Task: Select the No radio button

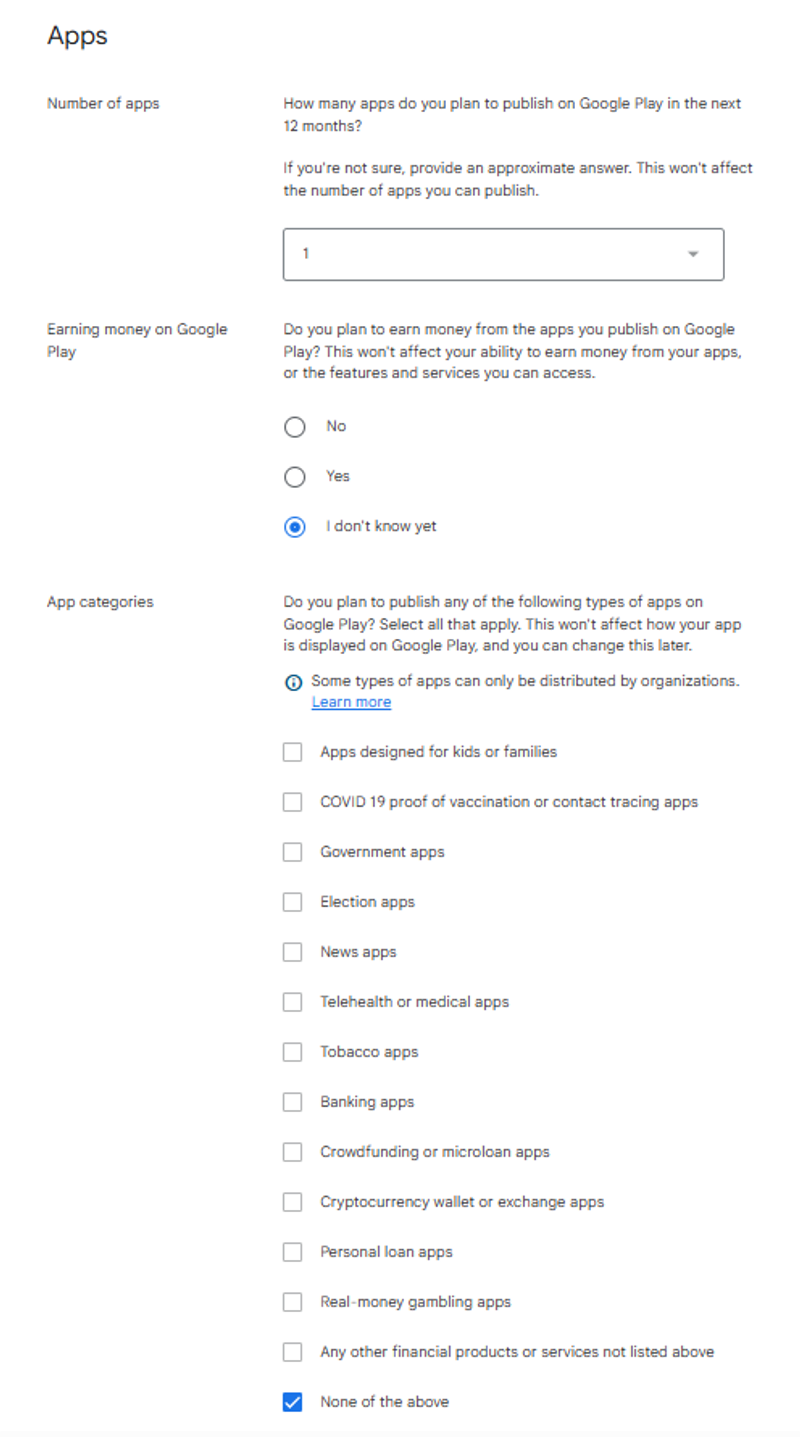Action: coord(294,427)
